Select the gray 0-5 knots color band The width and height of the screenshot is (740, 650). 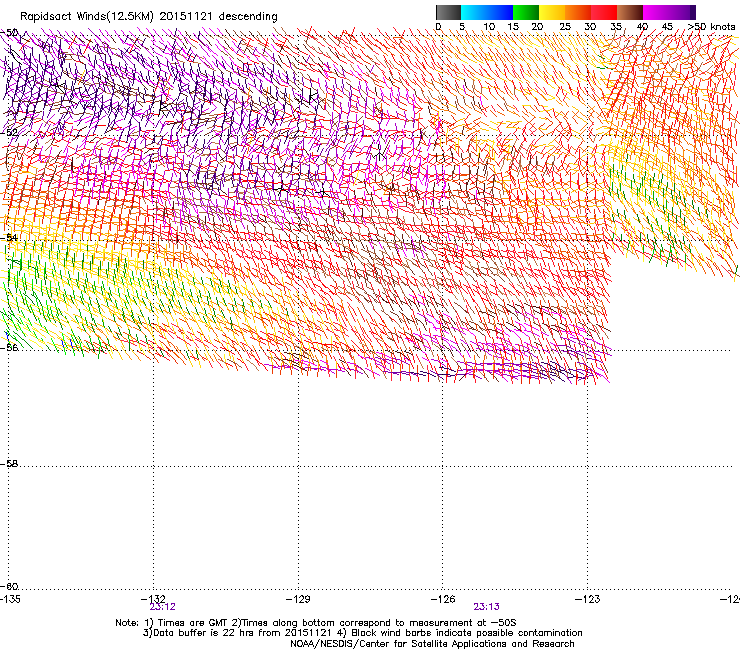click(x=448, y=12)
